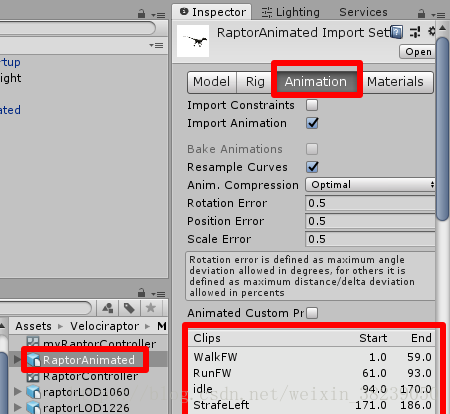450x414 pixels.
Task: Select the Rig import tab
Action: (255, 82)
